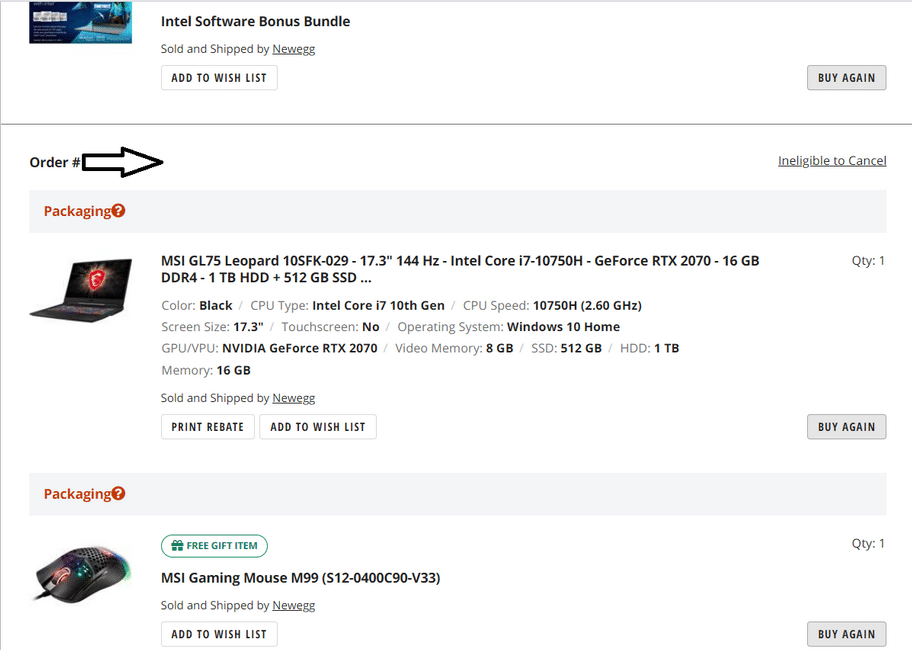
Task: Add MSI GL75 Leopard to wish list
Action: (318, 427)
